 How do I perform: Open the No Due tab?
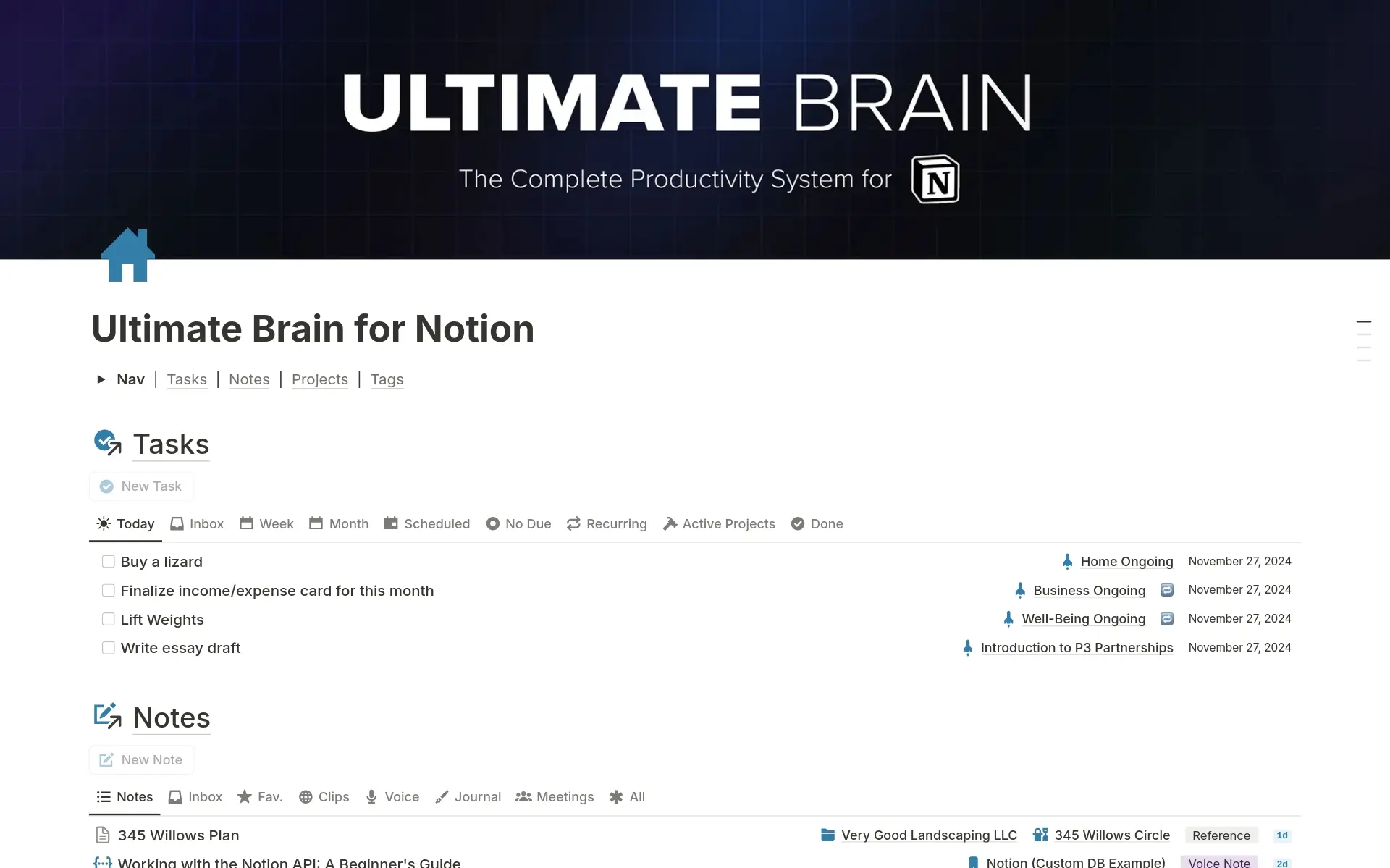tap(518, 523)
